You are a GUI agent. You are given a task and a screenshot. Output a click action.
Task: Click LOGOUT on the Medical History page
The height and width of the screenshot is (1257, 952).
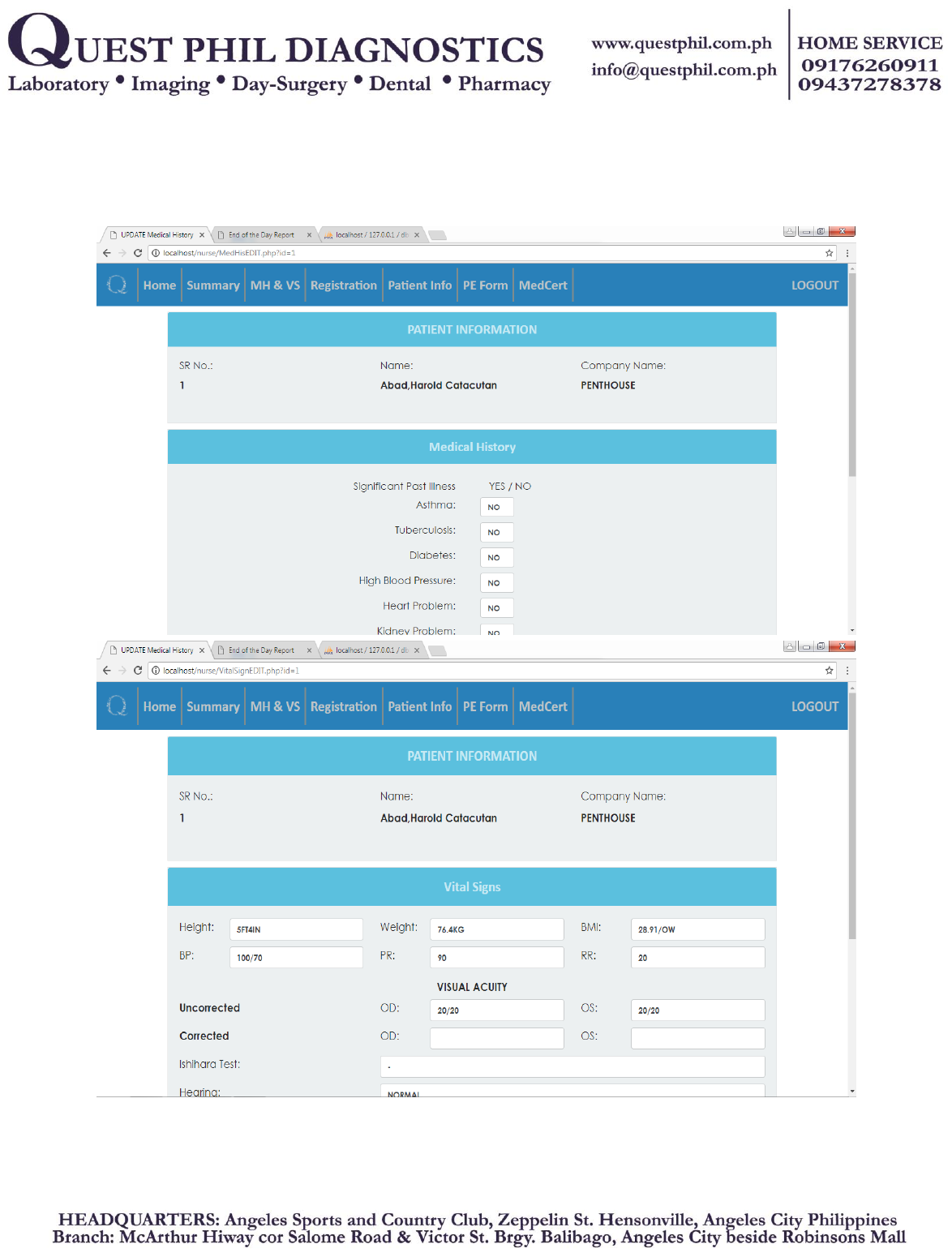815,285
